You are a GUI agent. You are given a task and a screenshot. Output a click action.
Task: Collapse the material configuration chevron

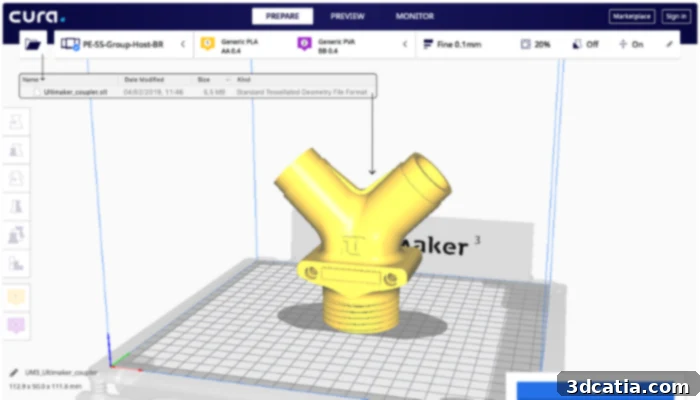405,44
